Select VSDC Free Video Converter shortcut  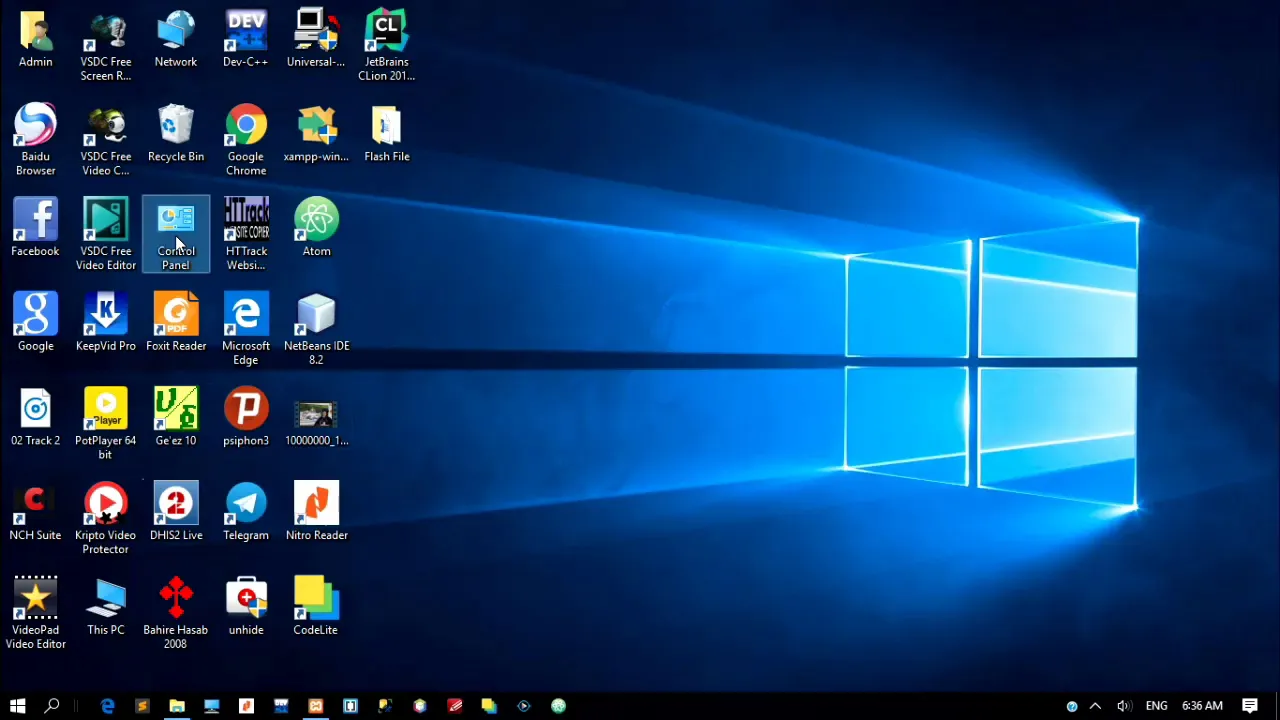105,141
